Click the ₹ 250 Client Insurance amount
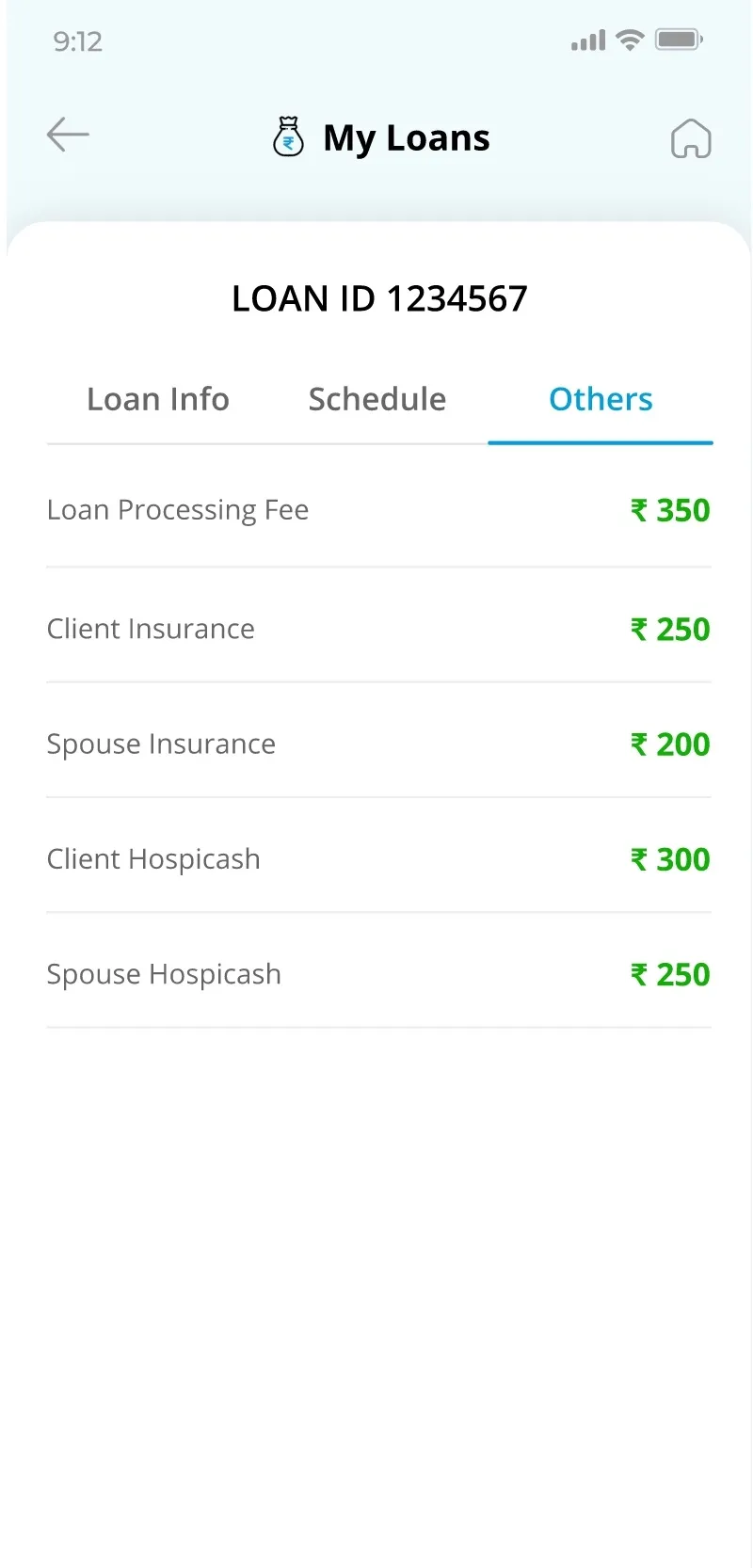 point(670,629)
